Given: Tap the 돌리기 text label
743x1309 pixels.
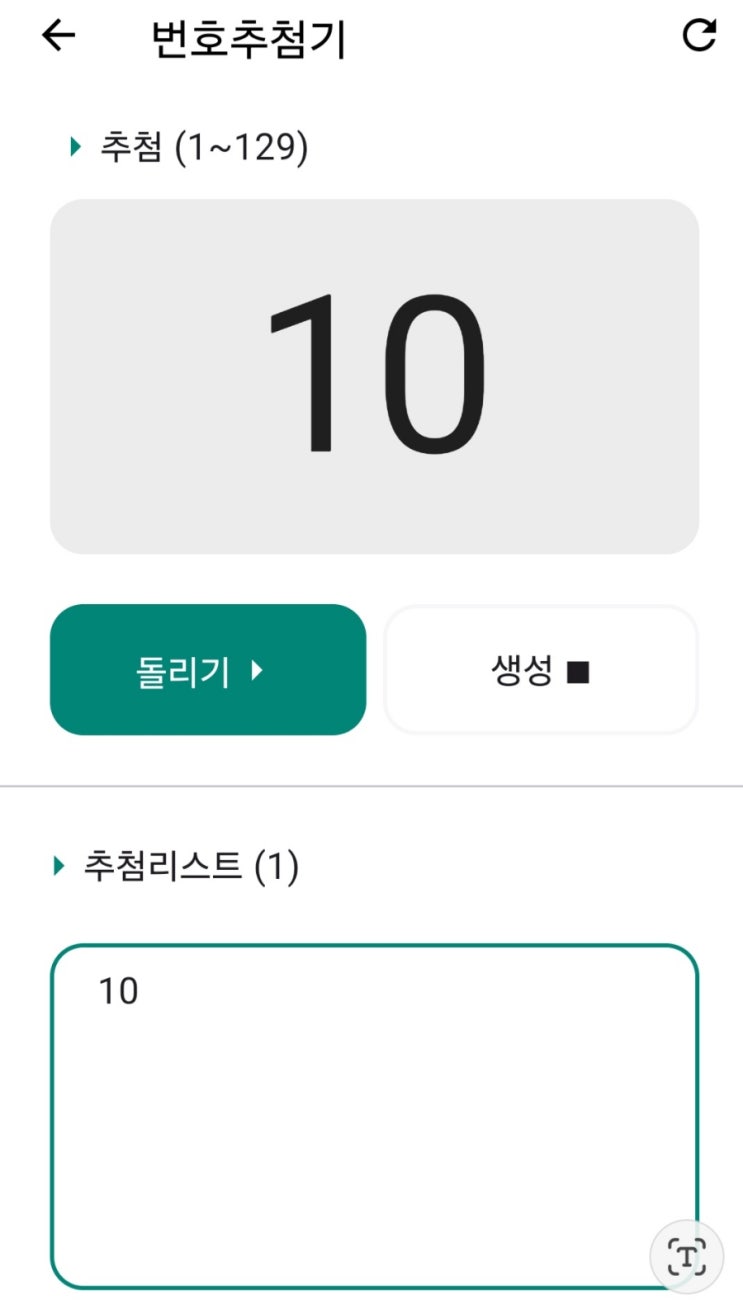Looking at the screenshot, I should 183,672.
